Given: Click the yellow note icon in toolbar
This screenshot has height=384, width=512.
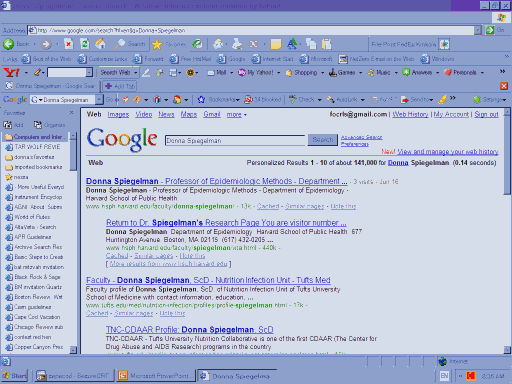Looking at the screenshot, I should 276,44.
